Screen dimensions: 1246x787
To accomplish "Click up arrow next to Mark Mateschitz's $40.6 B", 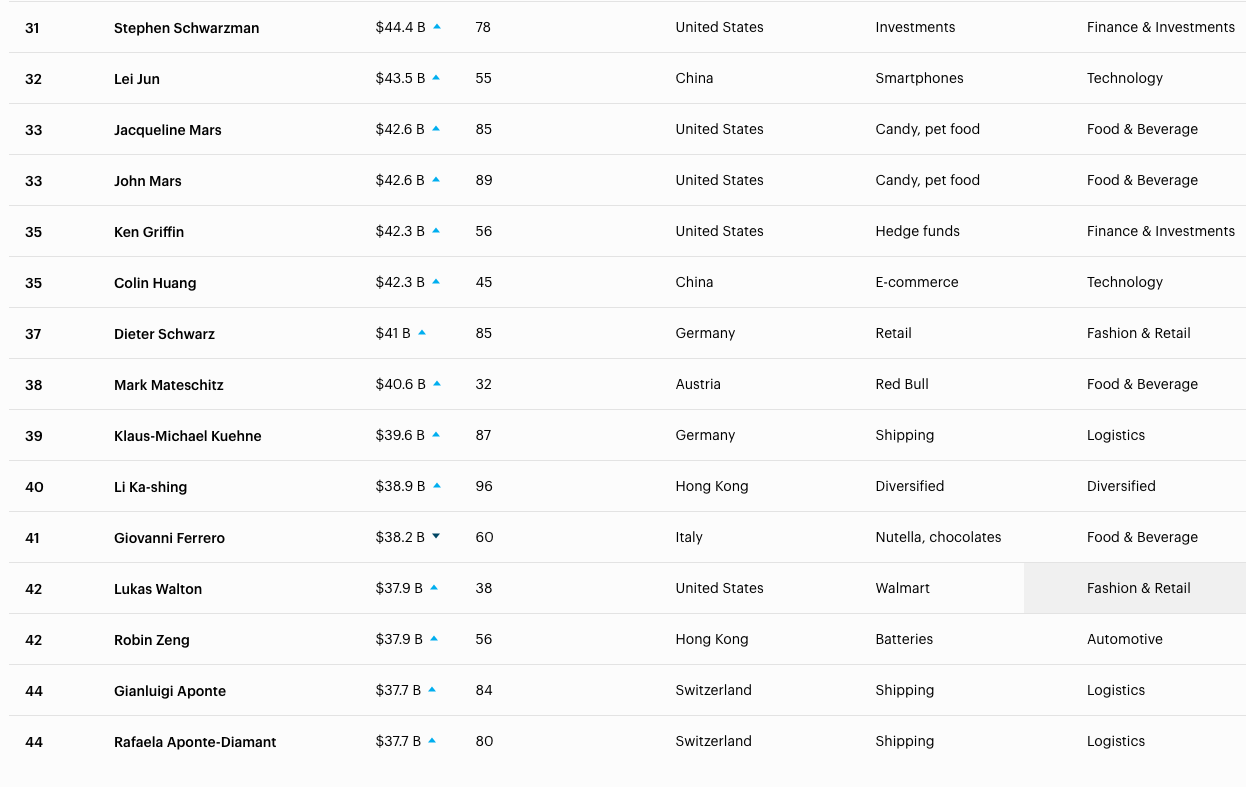I will pyautogui.click(x=437, y=384).
